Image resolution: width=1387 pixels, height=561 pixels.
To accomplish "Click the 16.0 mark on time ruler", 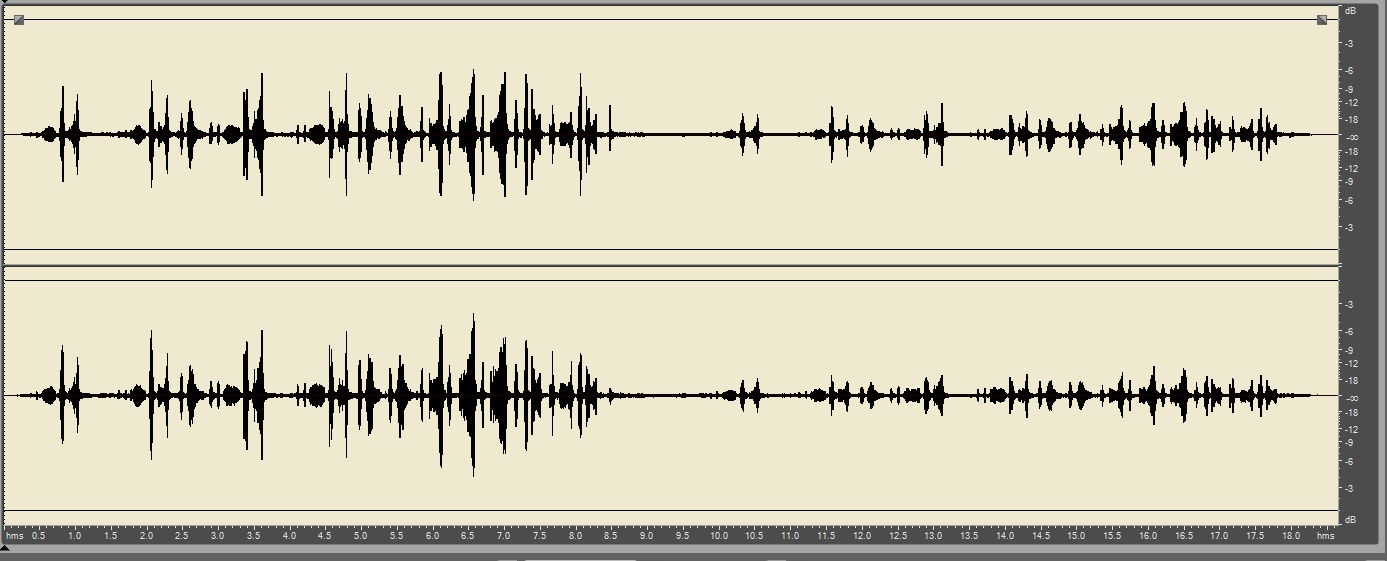I will click(x=1147, y=536).
